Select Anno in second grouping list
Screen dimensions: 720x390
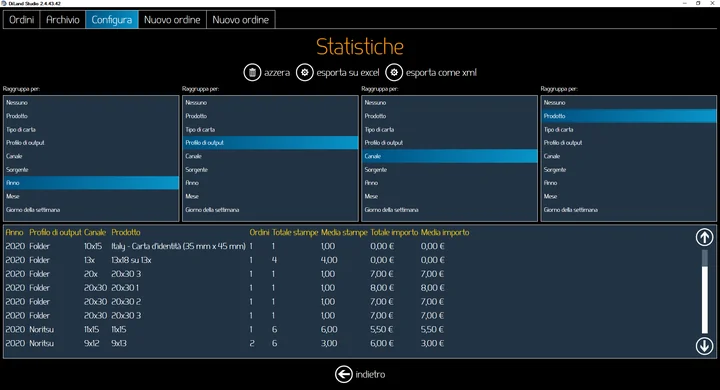270,183
